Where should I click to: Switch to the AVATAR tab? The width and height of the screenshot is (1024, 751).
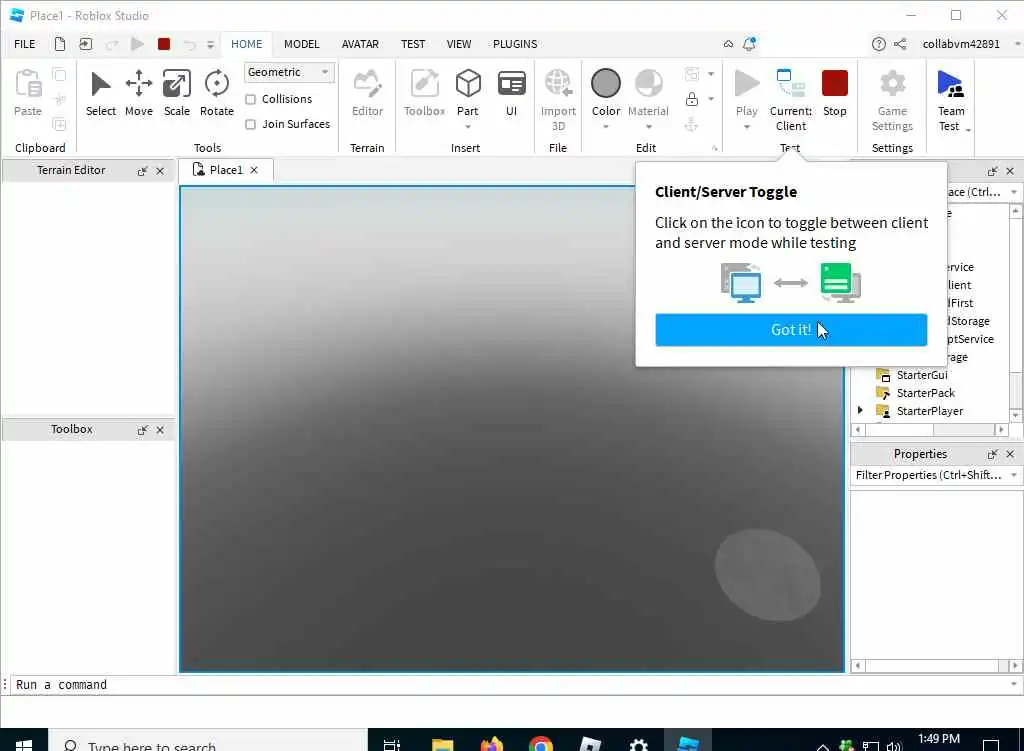point(360,44)
